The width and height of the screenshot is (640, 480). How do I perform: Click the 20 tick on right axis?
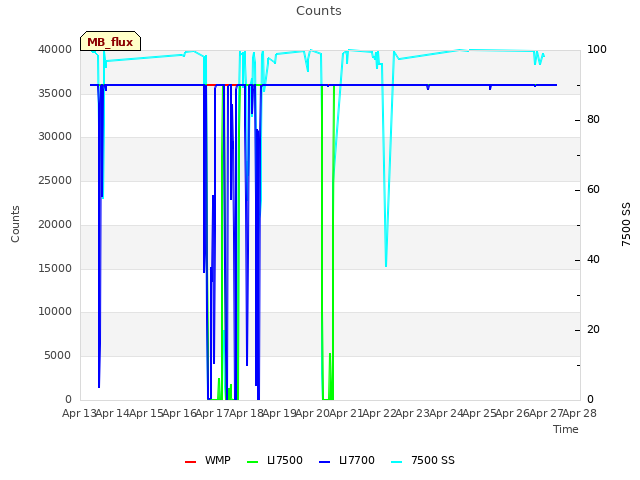[x=593, y=330]
